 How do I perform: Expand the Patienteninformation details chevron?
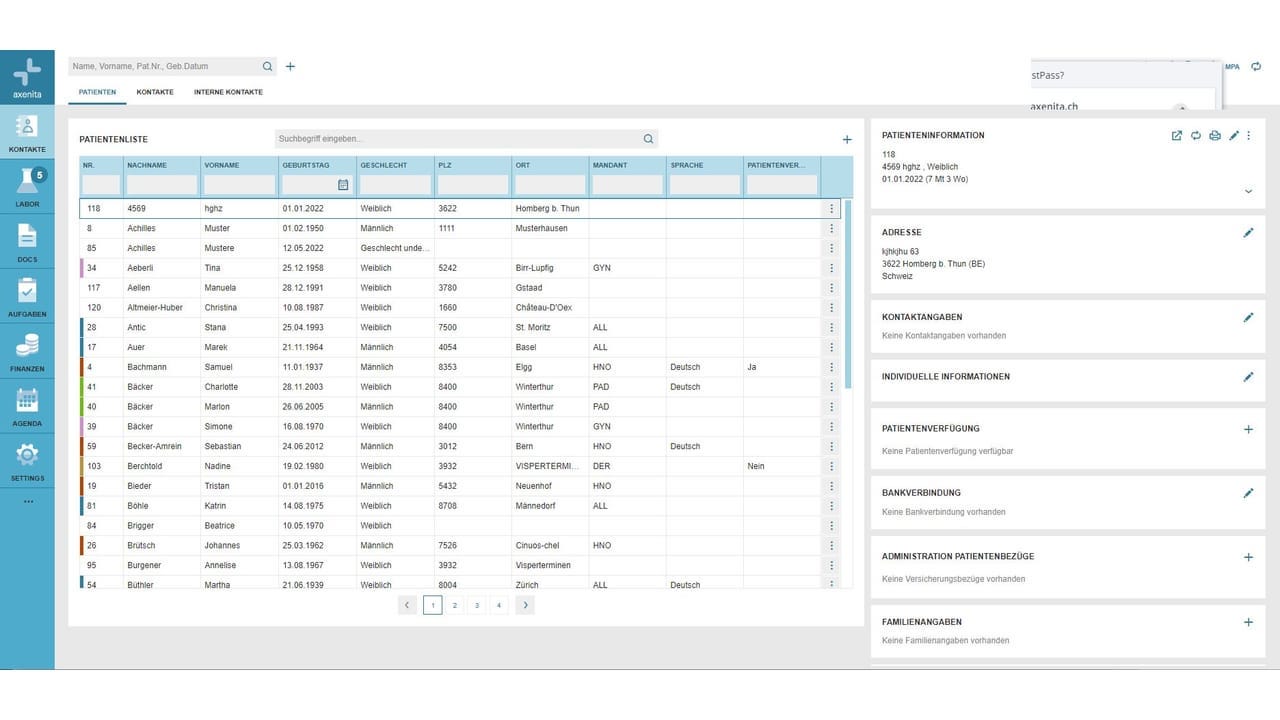pos(1248,191)
